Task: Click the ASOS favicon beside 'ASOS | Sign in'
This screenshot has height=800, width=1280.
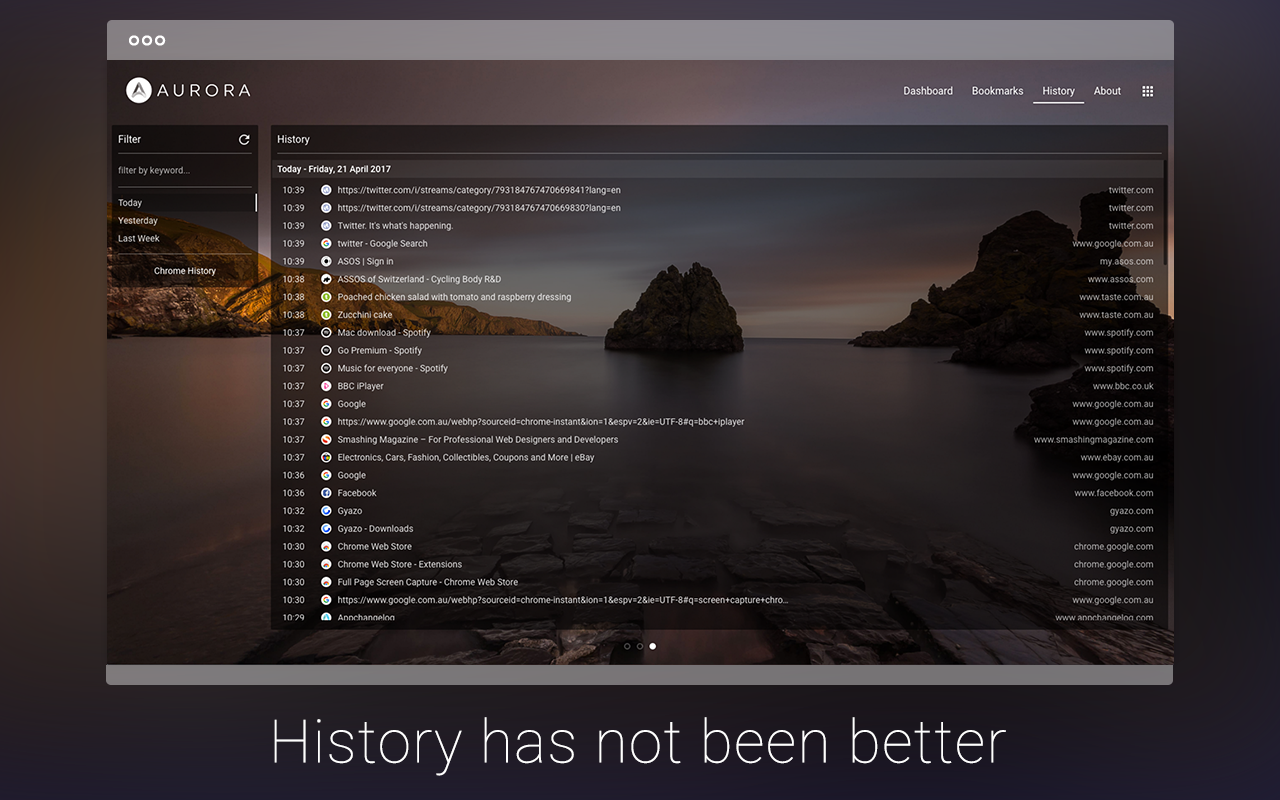Action: click(x=325, y=261)
